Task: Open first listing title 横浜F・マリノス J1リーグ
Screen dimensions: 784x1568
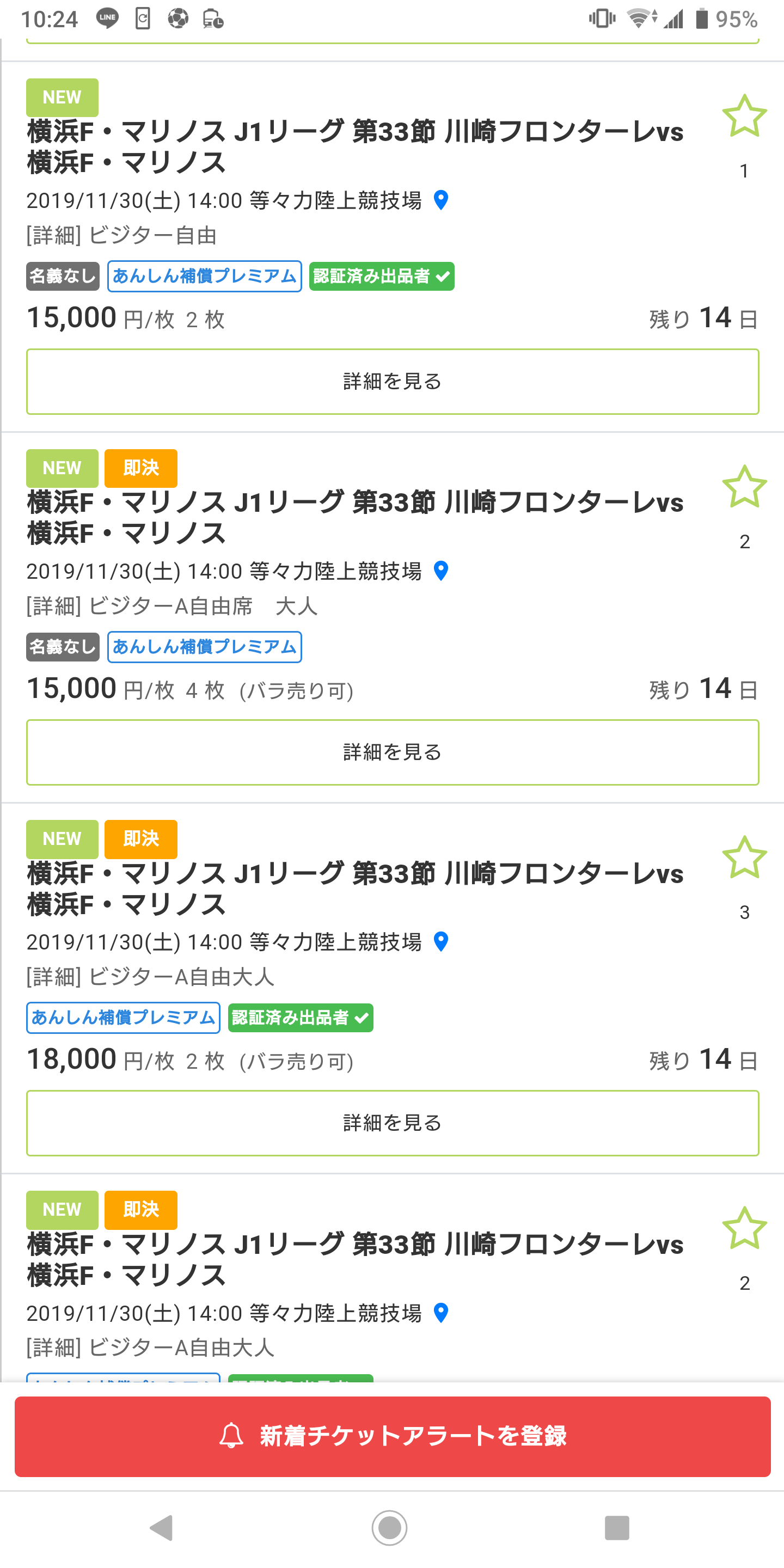Action: 355,146
